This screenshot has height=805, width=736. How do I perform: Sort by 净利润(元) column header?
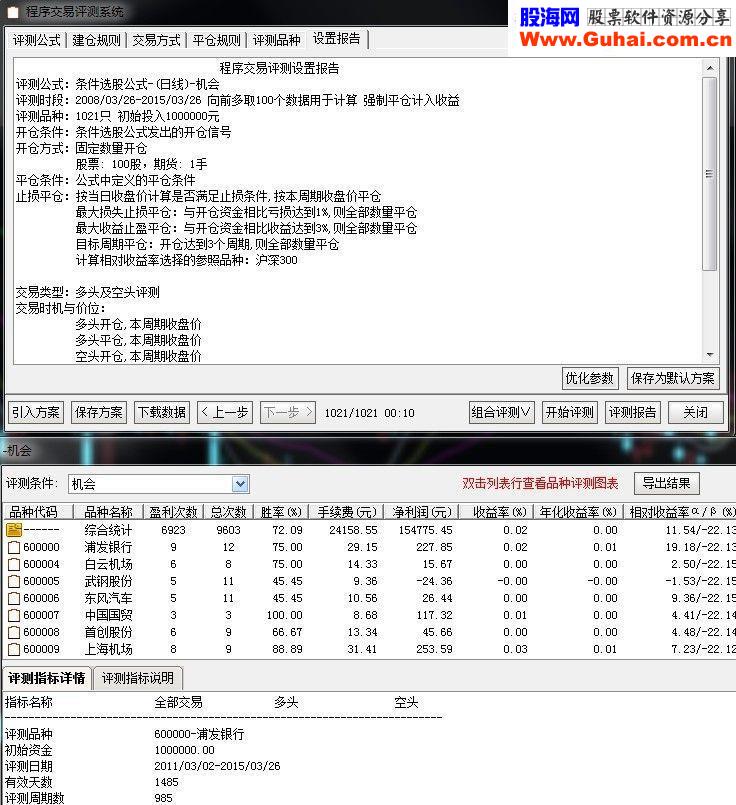tap(421, 512)
